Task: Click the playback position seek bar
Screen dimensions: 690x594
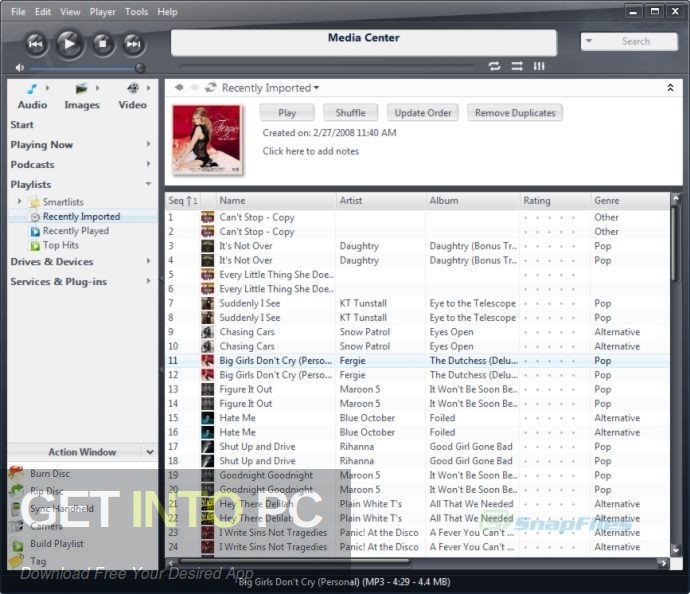Action: point(328,67)
